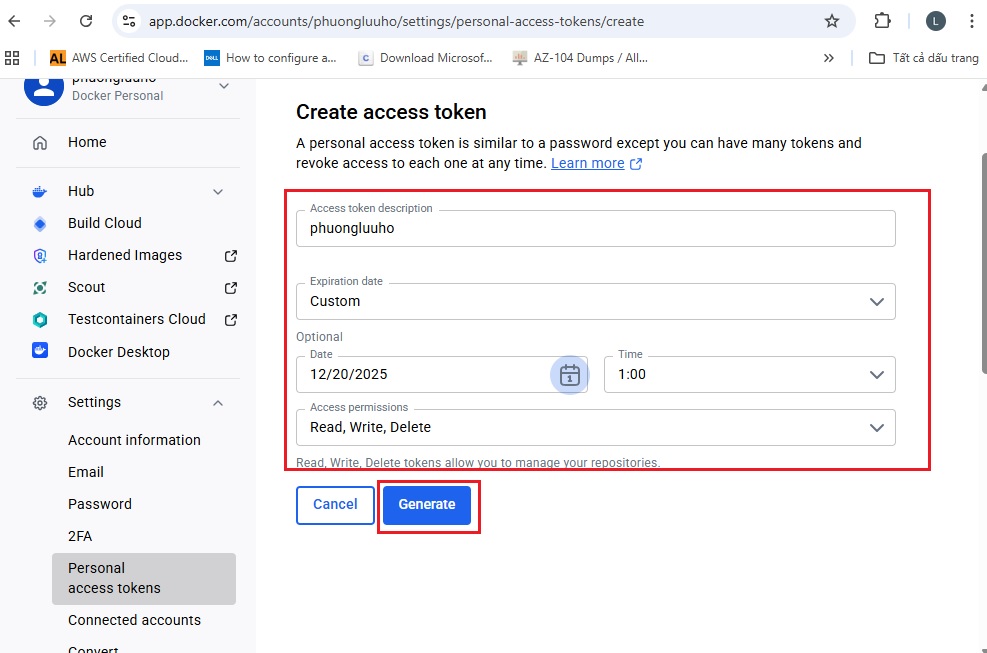Click the Docker Desktop icon
This screenshot has height=653, width=987.
(40, 351)
